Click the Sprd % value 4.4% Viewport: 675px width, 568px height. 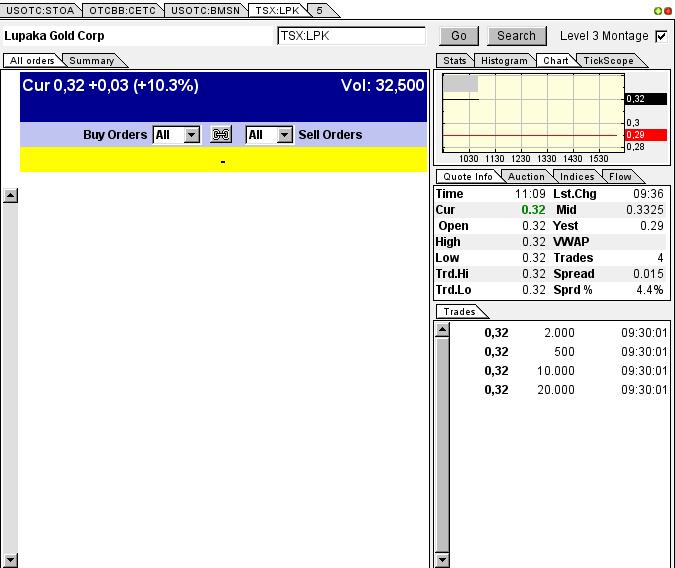[650, 290]
